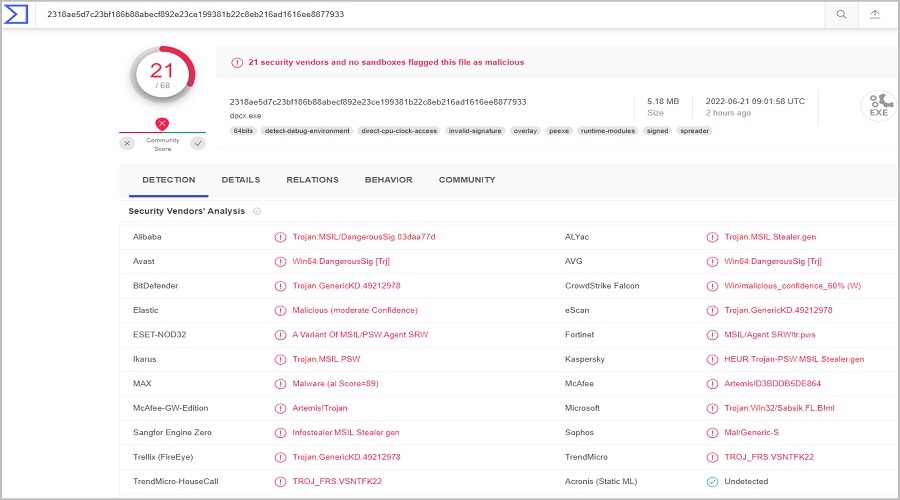Click the Trojan:Win32/Sabsik.FL.B!ml detection

[779, 408]
